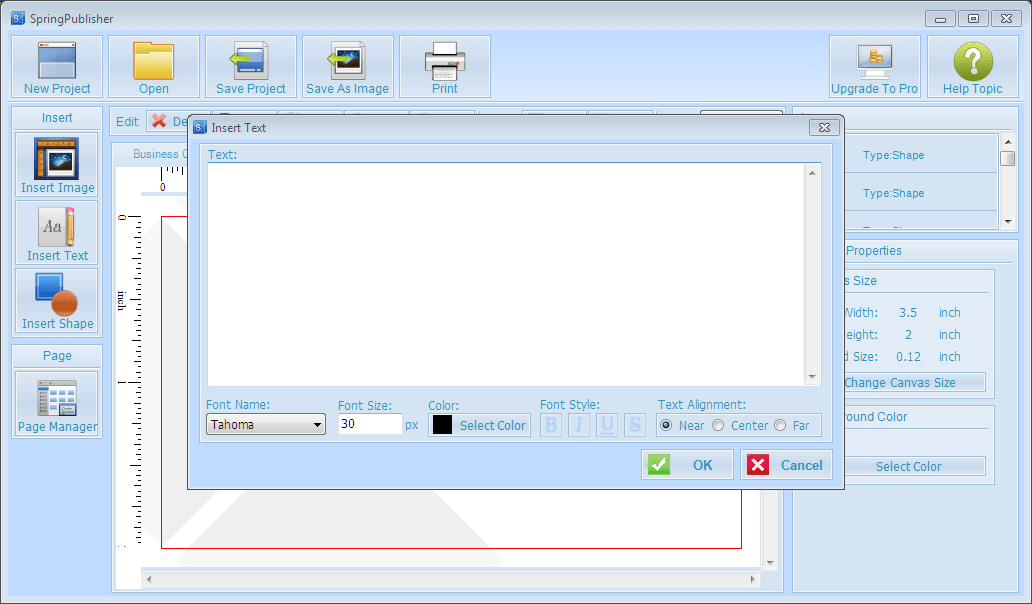Select the Far text alignment option
The height and width of the screenshot is (604, 1032).
780,425
